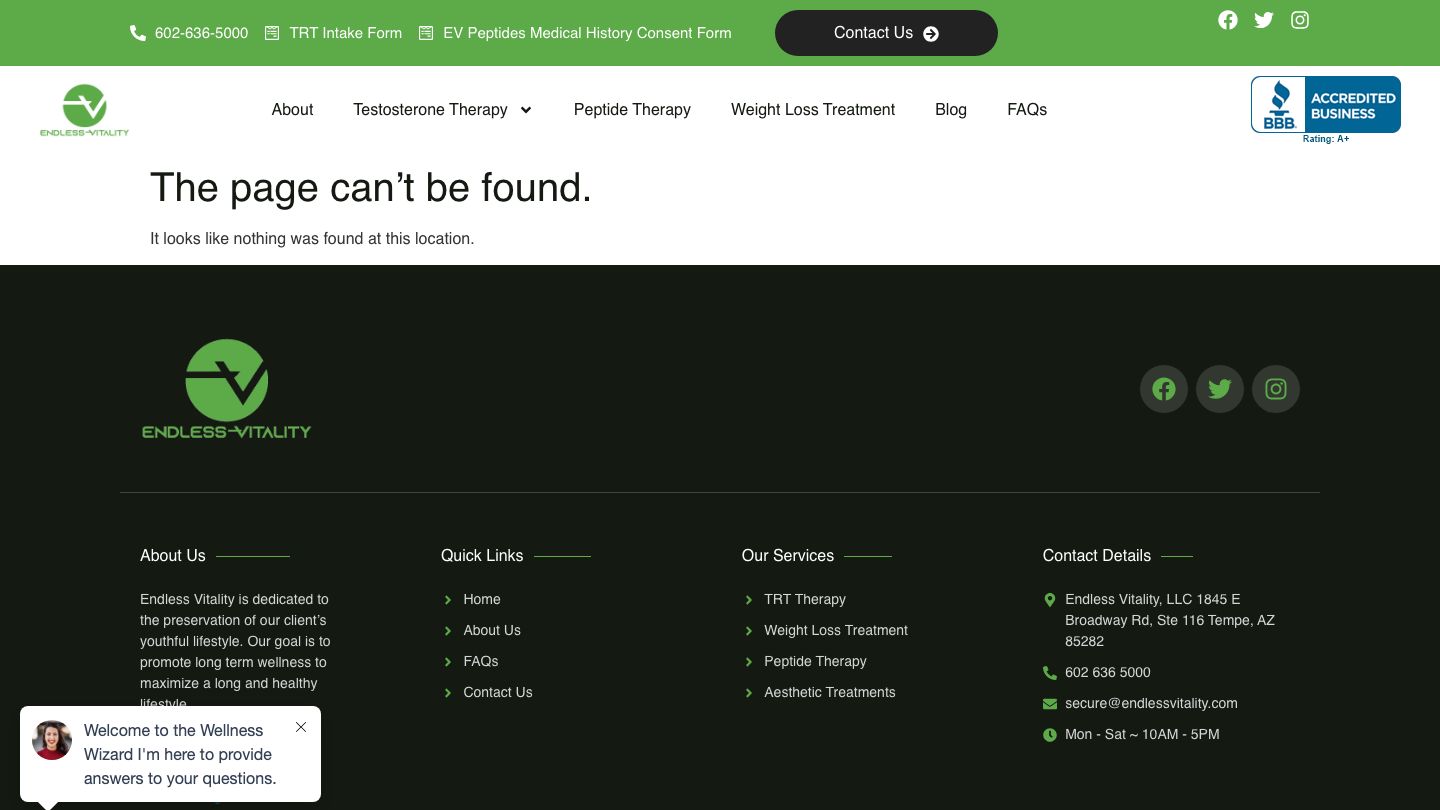Image resolution: width=1440 pixels, height=810 pixels.
Task: Open EV Peptides Medical History Consent Form
Action: click(586, 33)
